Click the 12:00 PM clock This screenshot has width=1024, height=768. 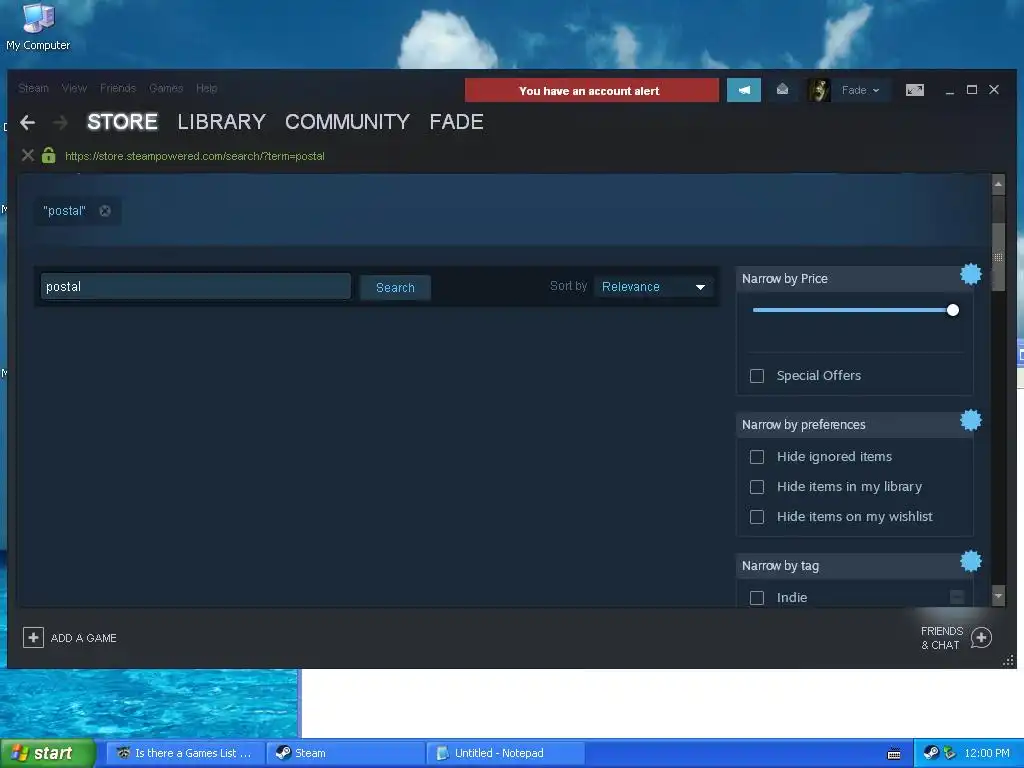(987, 753)
